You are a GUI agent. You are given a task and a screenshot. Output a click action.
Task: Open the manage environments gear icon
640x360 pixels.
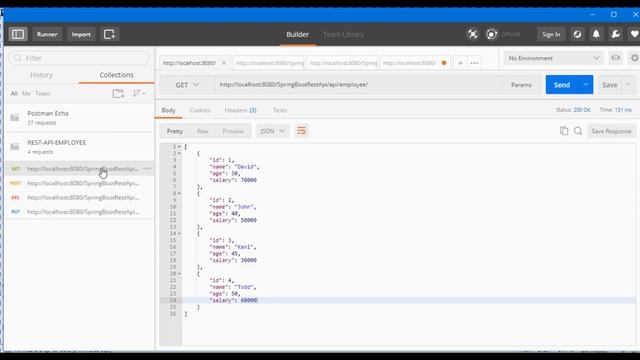click(x=634, y=58)
